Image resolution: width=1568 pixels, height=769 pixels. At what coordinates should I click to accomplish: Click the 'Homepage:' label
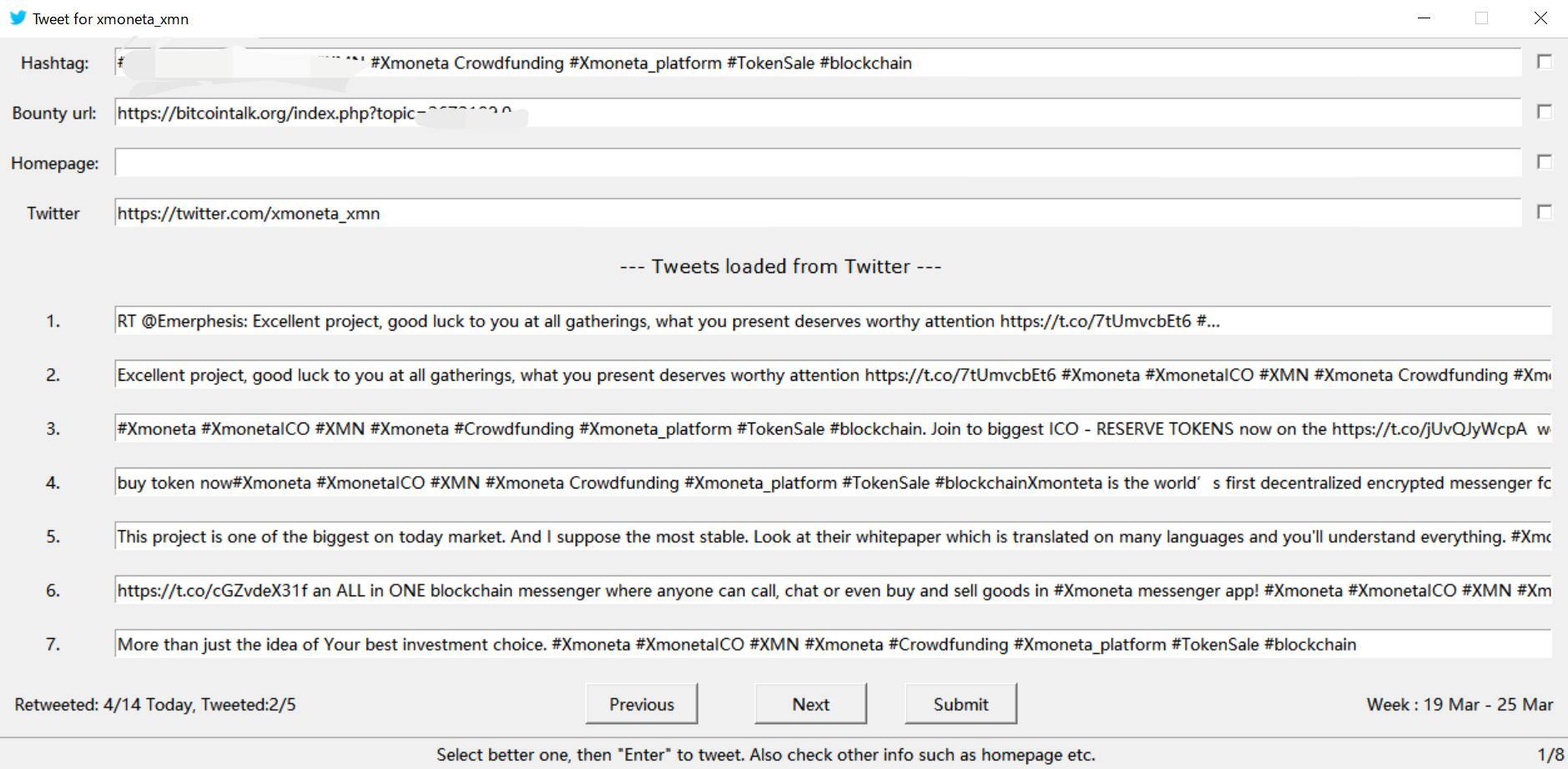click(x=54, y=163)
